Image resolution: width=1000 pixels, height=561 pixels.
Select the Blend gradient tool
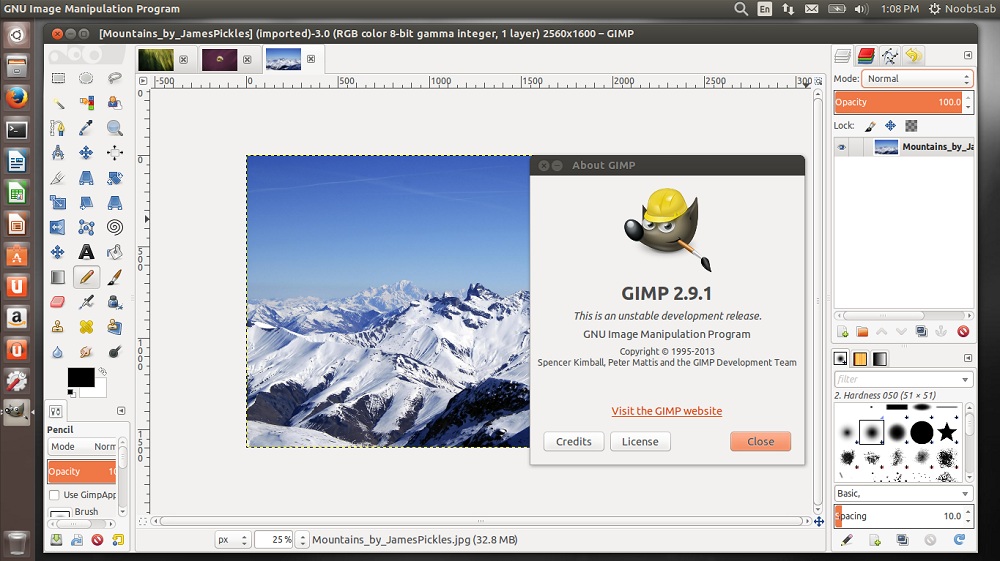click(58, 277)
